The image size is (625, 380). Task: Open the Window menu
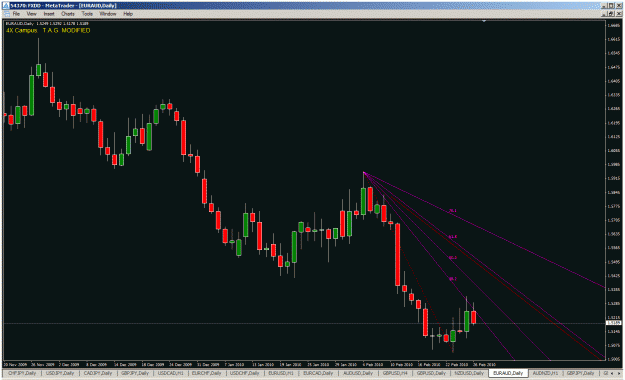coord(108,14)
